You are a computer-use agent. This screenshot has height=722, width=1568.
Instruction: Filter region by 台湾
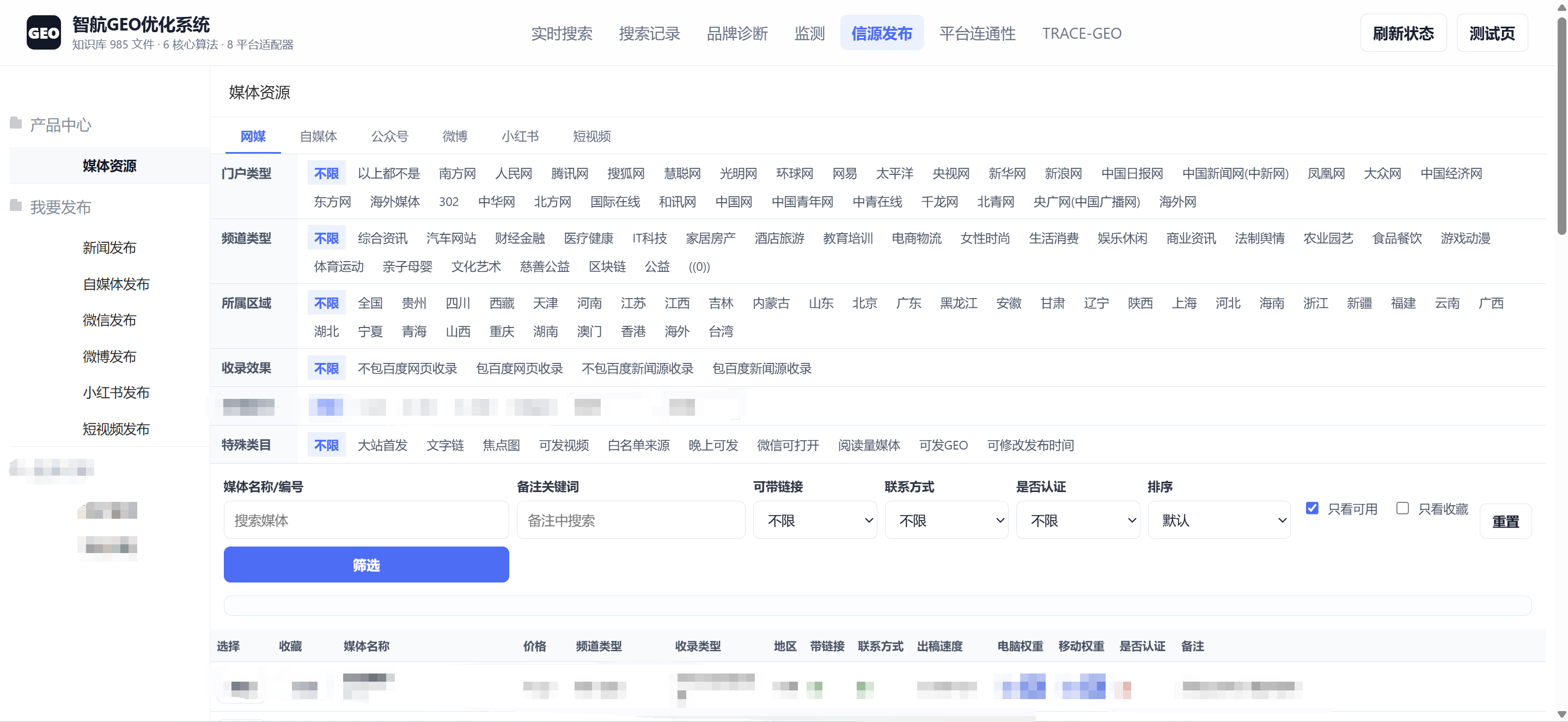(721, 331)
